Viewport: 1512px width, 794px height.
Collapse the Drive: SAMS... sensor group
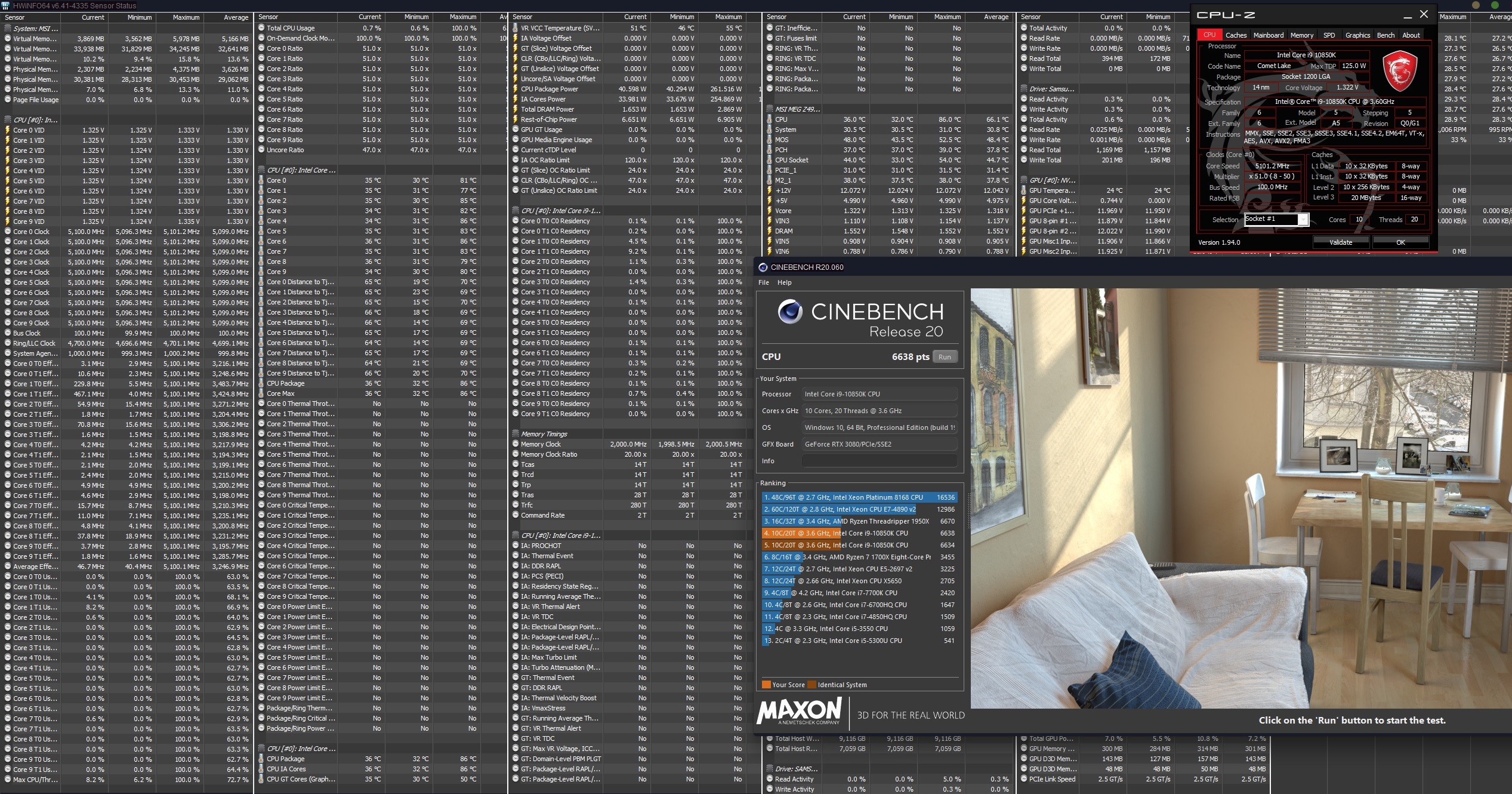(770, 769)
